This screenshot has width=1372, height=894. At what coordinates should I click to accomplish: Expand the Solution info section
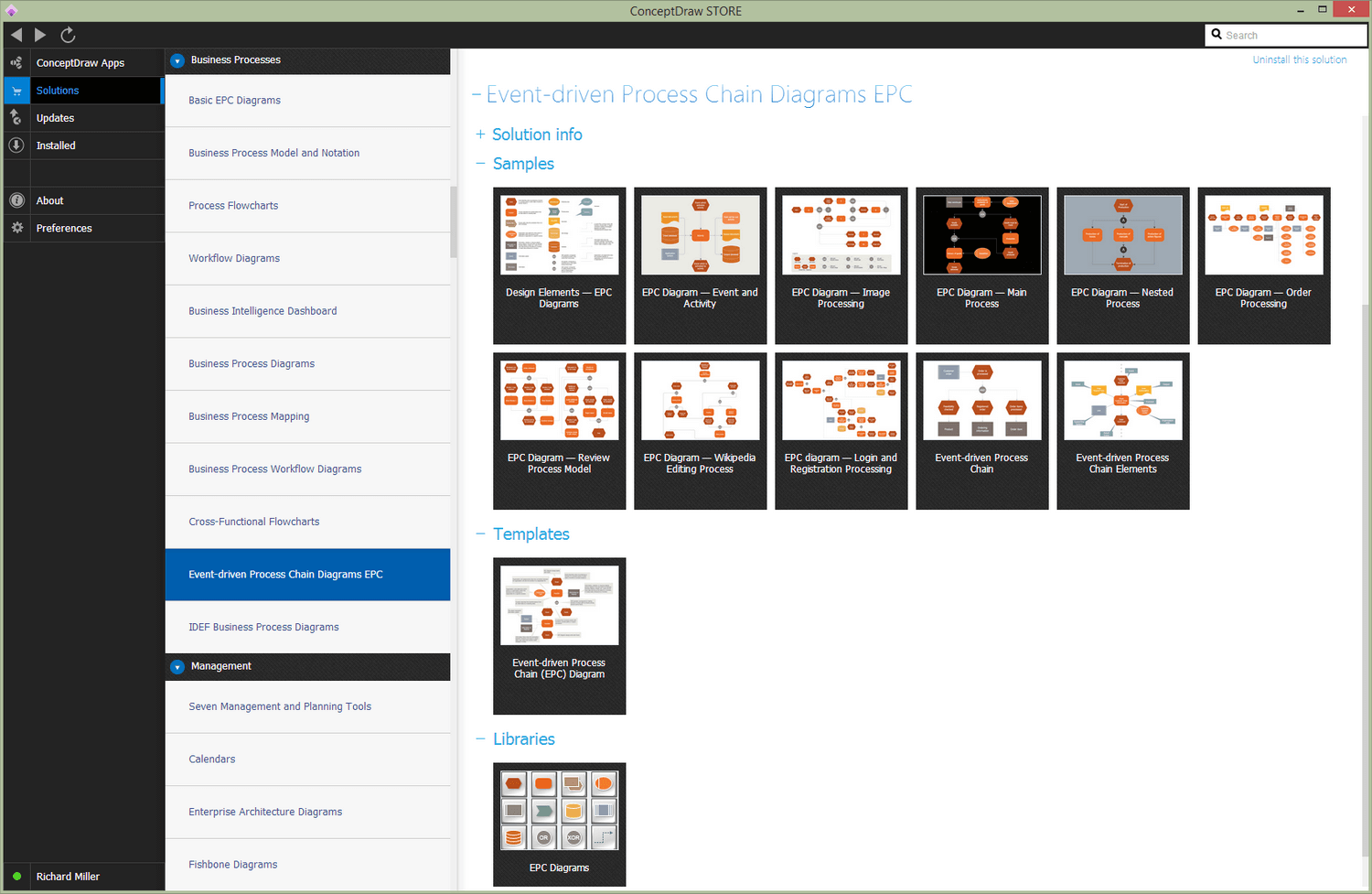tap(480, 135)
